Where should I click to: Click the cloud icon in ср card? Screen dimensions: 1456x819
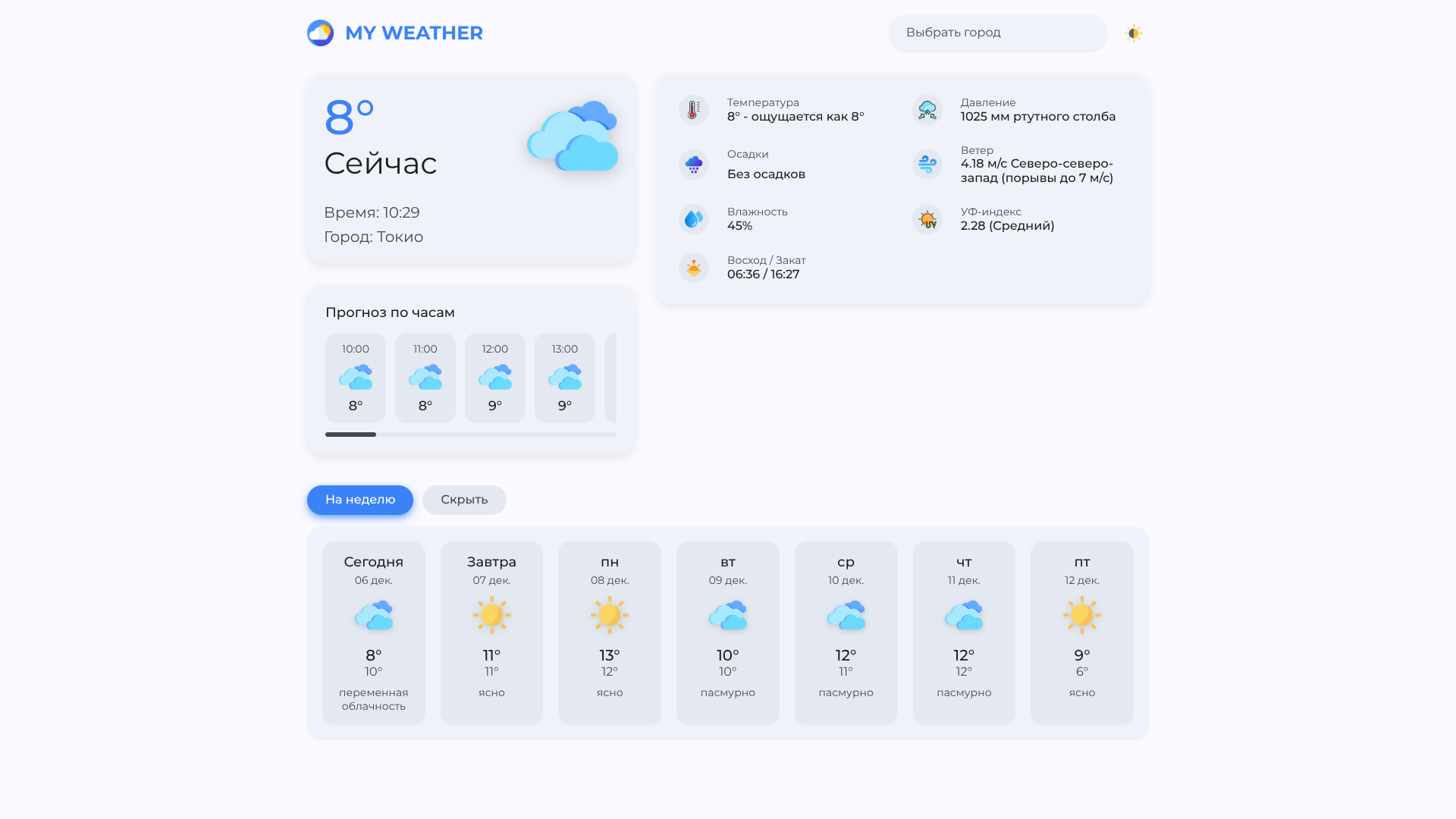pos(846,615)
